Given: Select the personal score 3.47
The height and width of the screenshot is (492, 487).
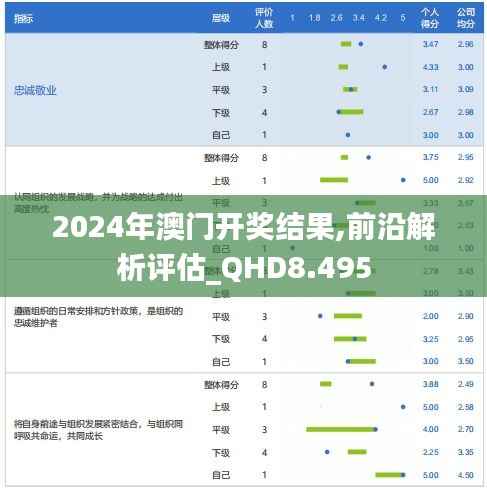Looking at the screenshot, I should click(x=430, y=44).
